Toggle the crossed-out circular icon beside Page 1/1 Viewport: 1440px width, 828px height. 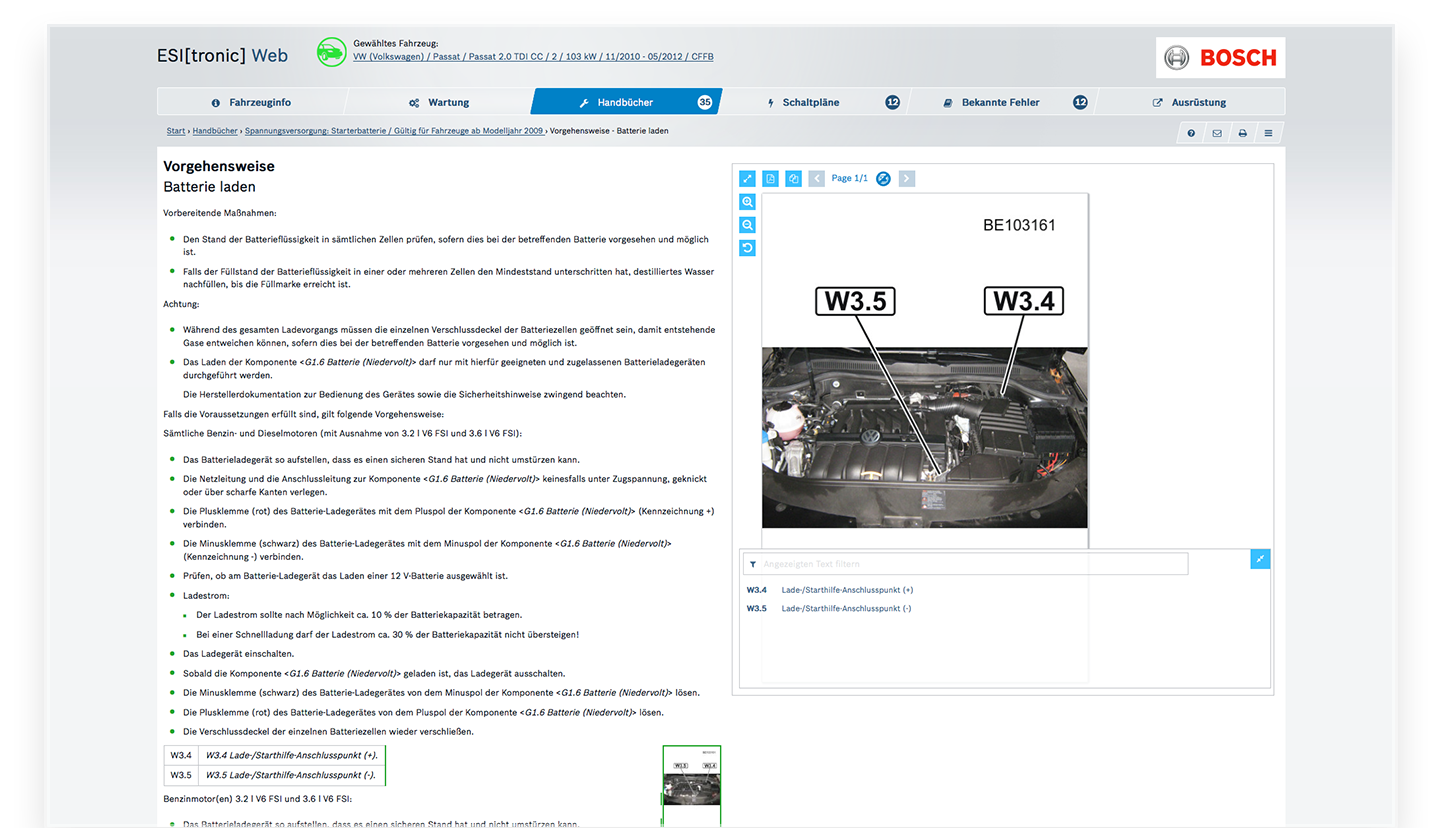click(x=883, y=178)
